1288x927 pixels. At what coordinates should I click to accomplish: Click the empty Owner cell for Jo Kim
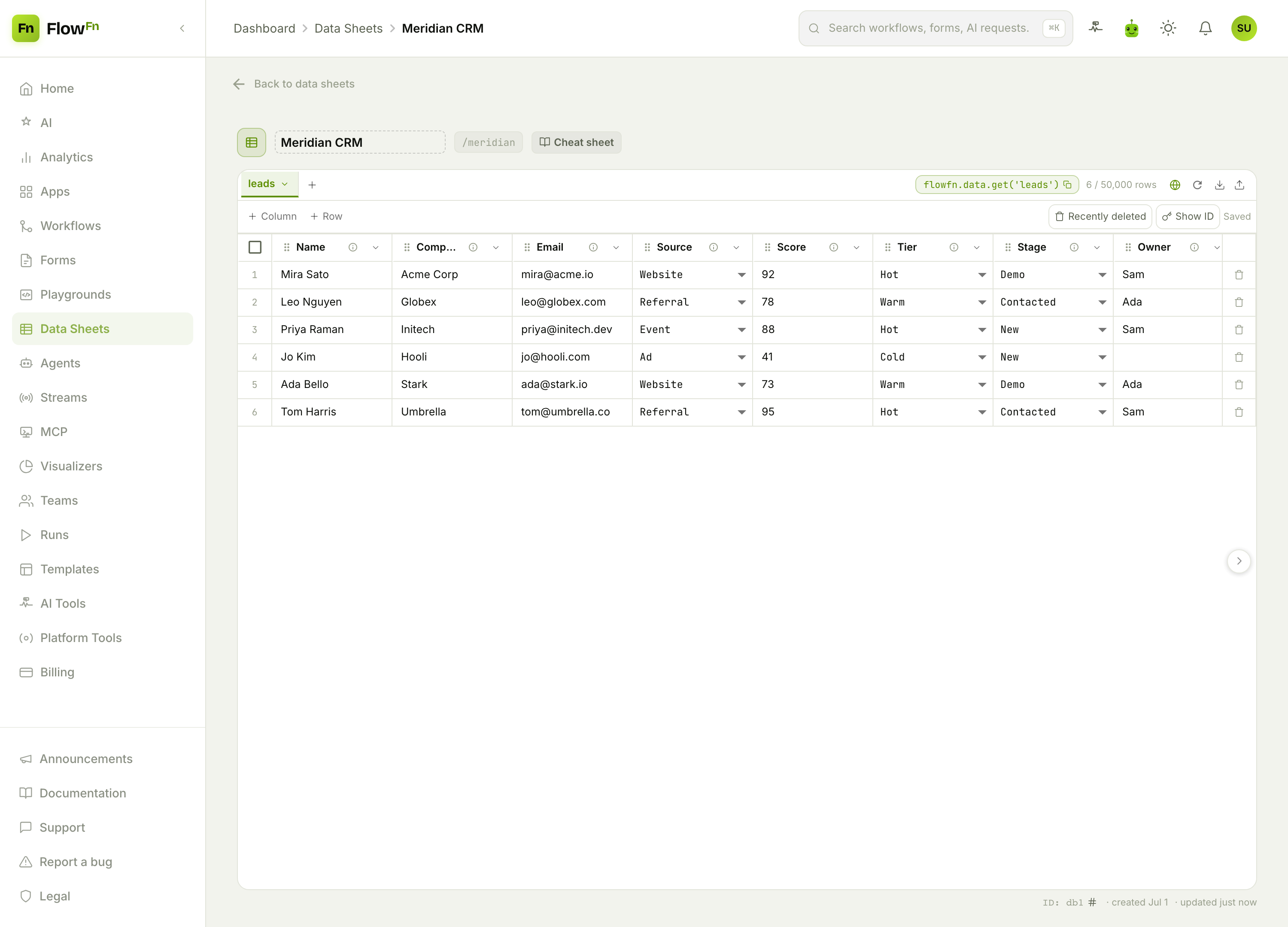[x=1168, y=357]
